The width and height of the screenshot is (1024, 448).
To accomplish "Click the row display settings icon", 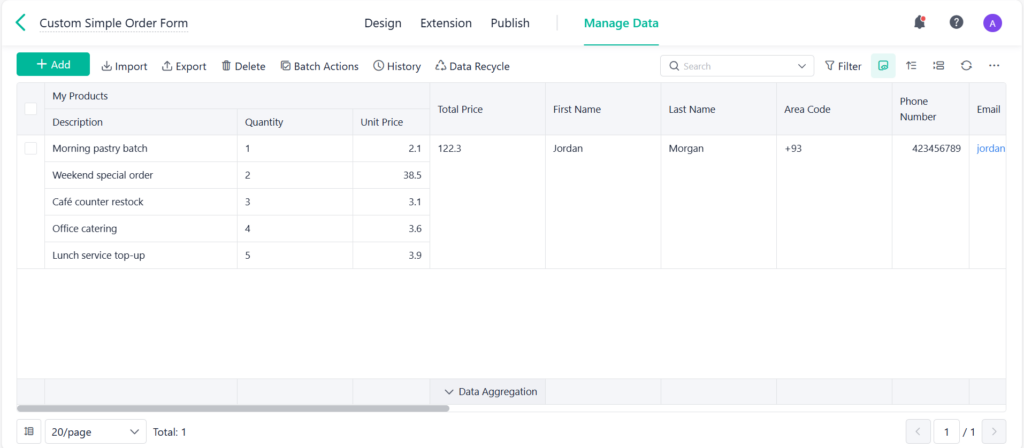I will click(x=938, y=66).
